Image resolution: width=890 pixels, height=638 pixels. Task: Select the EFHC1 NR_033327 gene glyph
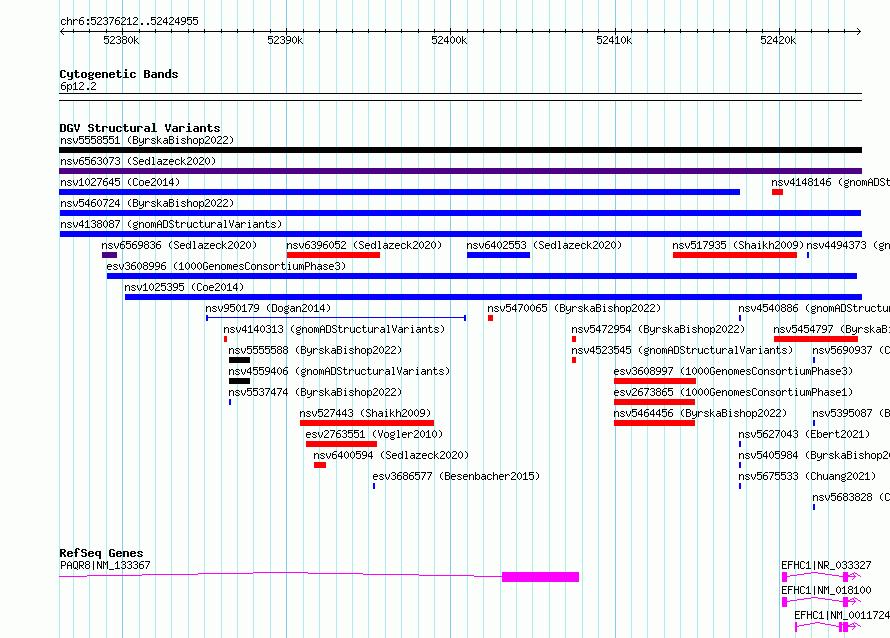tap(821, 577)
